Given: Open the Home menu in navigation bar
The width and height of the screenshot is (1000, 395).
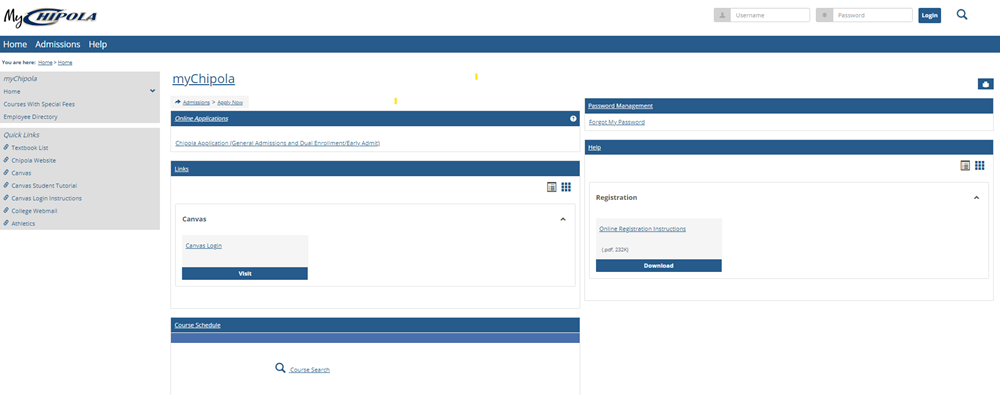Looking at the screenshot, I should [15, 45].
